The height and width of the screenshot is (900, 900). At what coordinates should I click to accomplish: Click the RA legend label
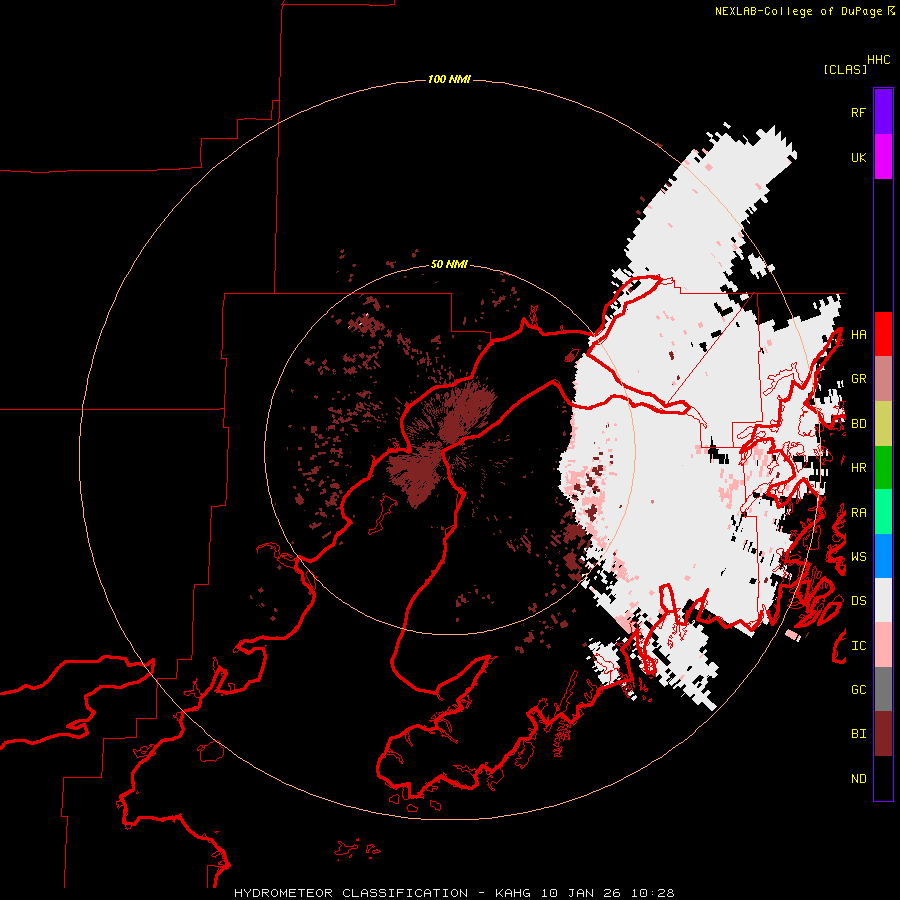click(x=858, y=513)
